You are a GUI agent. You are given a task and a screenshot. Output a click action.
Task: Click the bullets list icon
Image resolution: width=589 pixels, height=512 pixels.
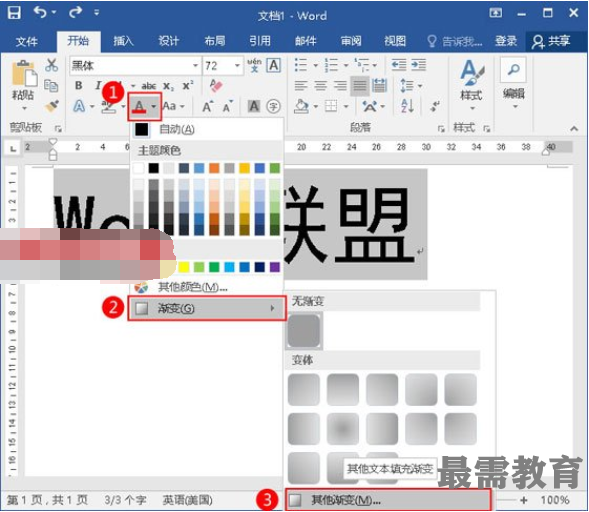[x=301, y=65]
